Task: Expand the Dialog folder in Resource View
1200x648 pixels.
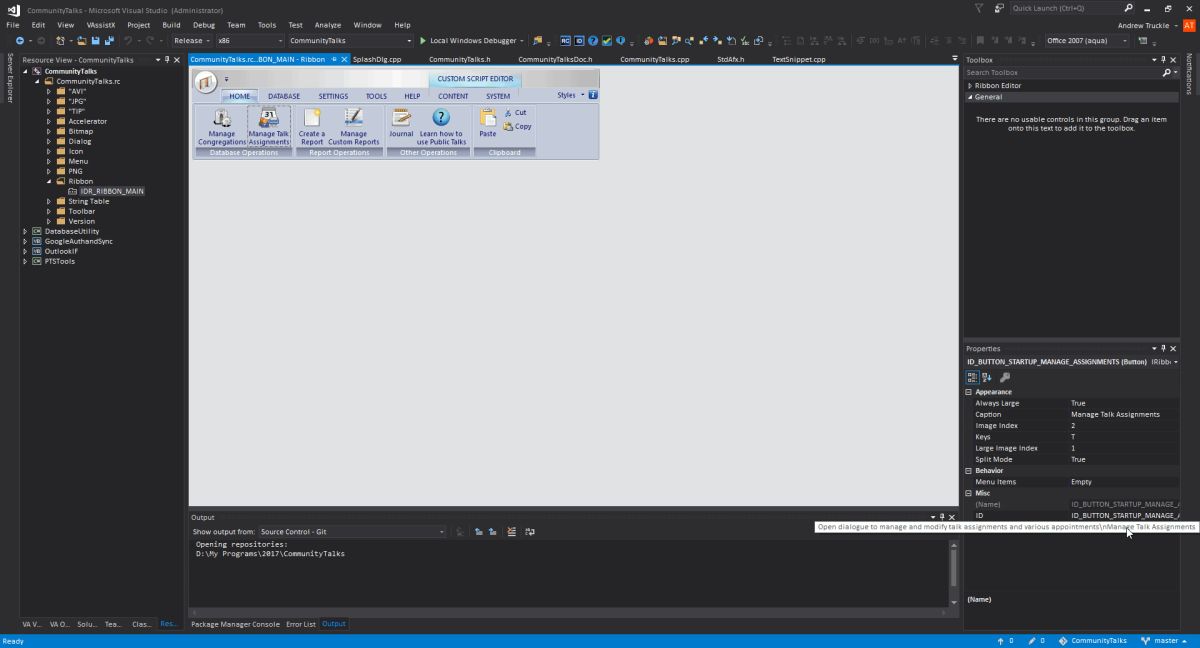Action: [48, 141]
